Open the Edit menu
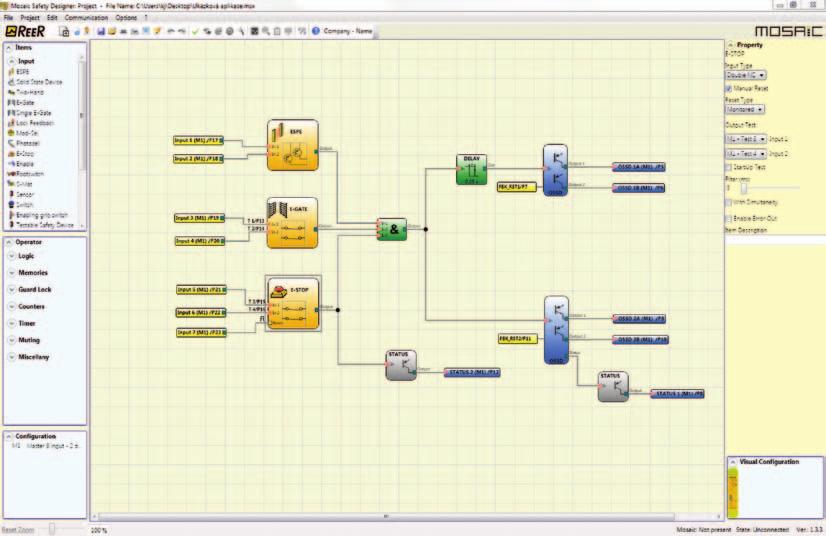The width and height of the screenshot is (826, 536). [52, 17]
